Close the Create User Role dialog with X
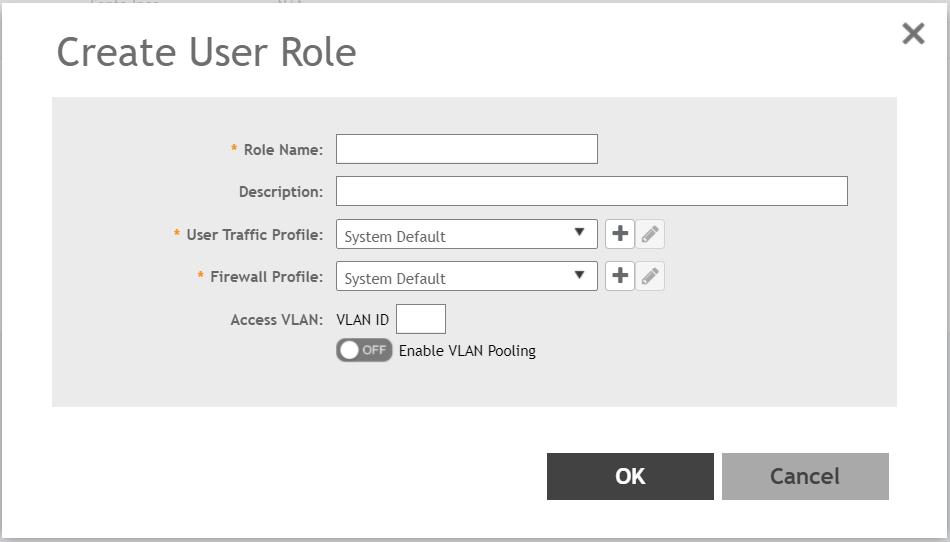Viewport: 950px width, 542px height. (913, 34)
